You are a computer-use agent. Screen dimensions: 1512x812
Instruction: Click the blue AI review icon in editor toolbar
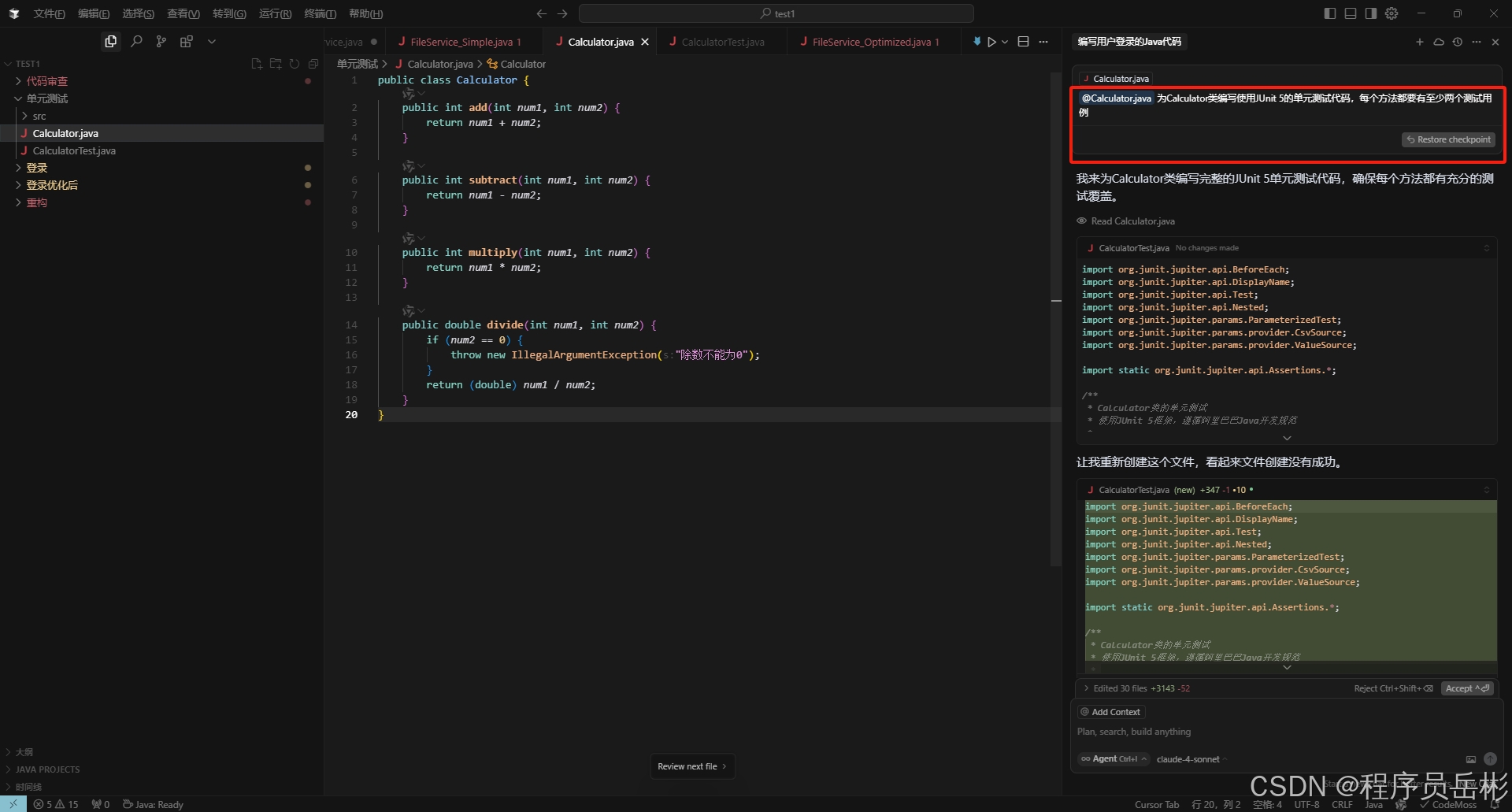pos(976,42)
